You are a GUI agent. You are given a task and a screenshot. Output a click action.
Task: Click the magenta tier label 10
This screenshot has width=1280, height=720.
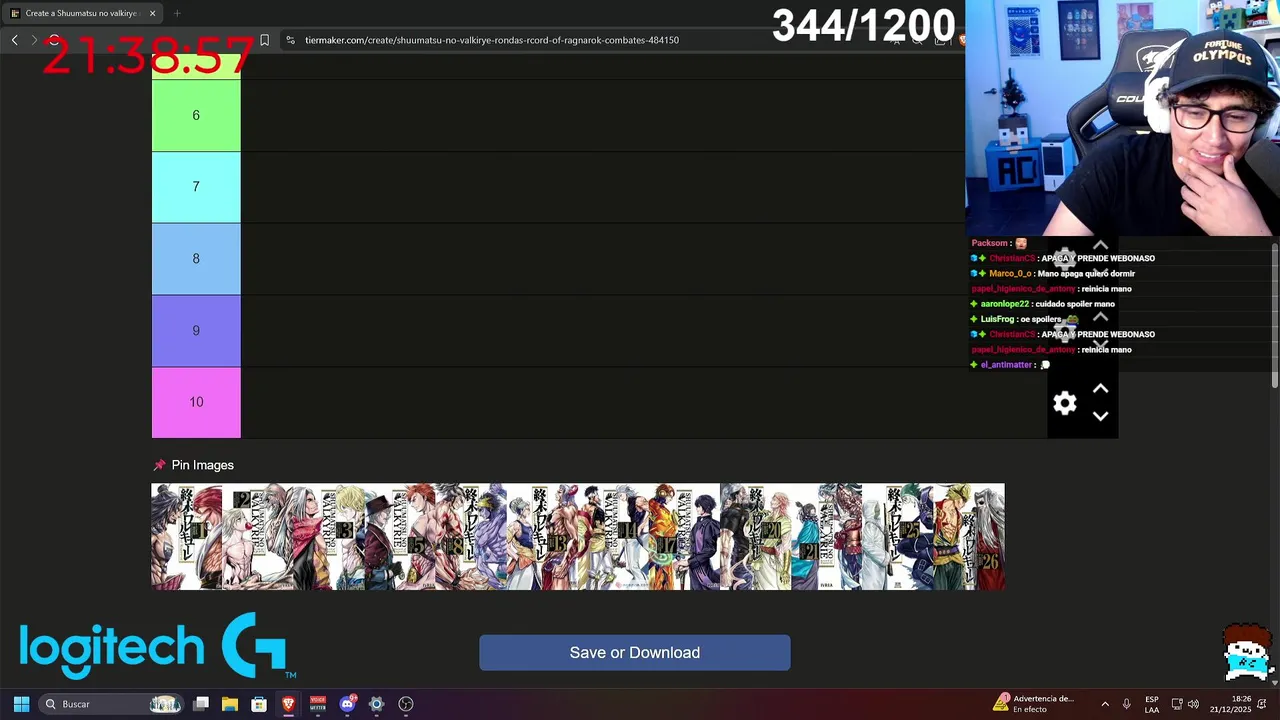tap(196, 403)
